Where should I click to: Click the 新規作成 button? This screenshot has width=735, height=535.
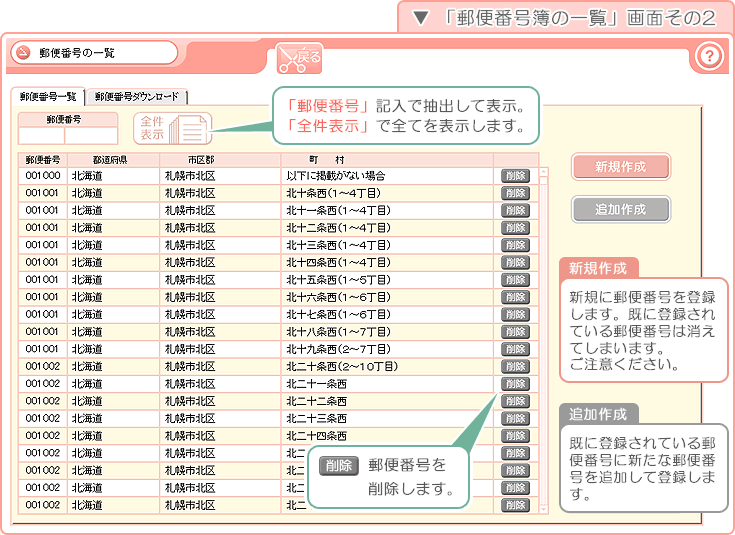pos(620,167)
